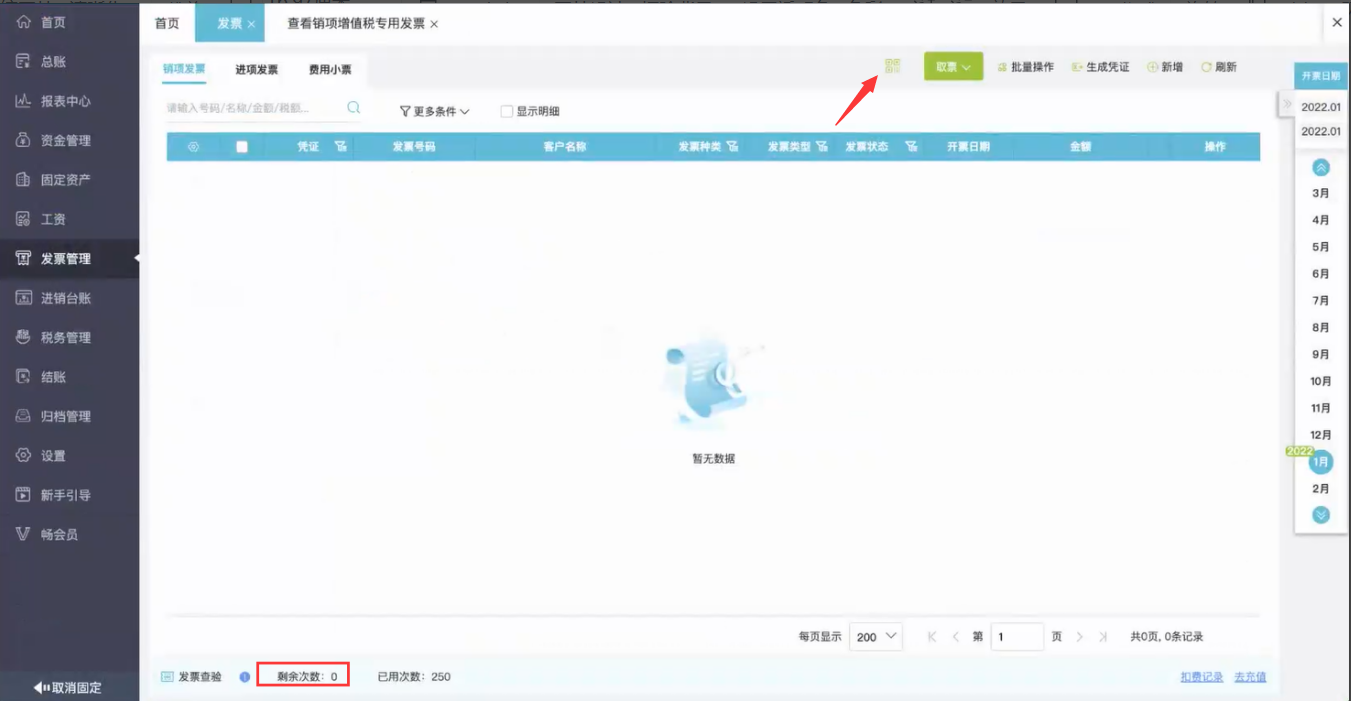This screenshot has height=701, width=1351.
Task: Filter by 凭证 column filter icon
Action: tap(340, 147)
